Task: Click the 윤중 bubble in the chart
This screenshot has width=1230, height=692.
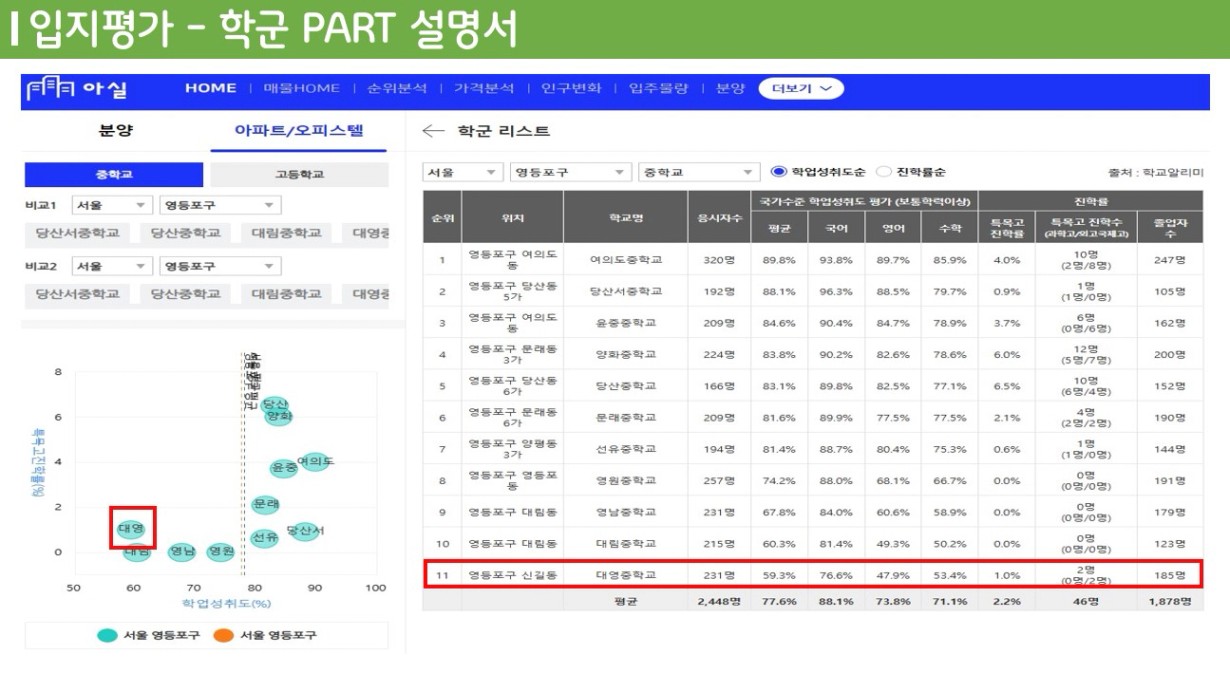Action: pos(284,467)
